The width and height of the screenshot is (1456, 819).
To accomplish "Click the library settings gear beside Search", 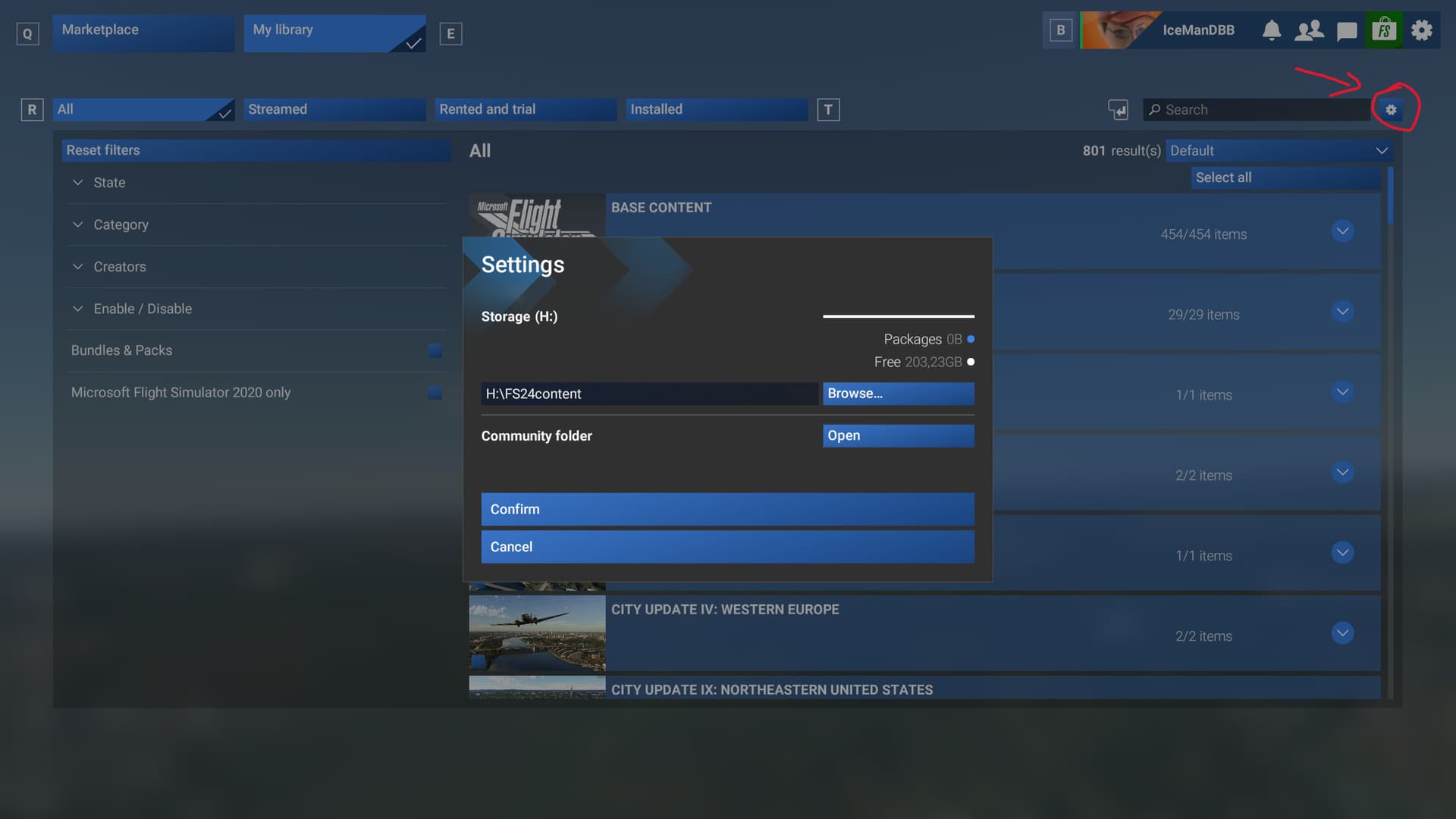I will click(1391, 110).
